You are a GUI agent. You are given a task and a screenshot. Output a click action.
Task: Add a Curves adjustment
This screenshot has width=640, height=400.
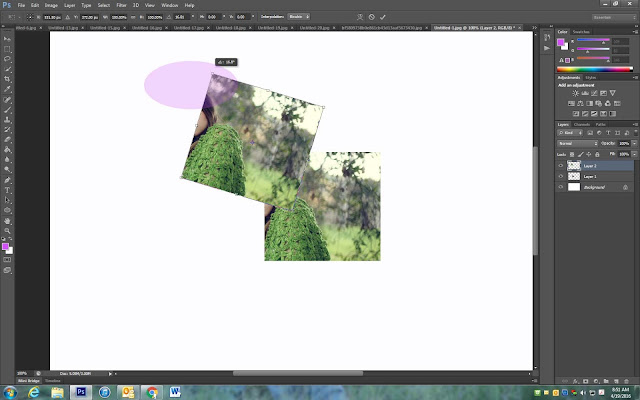594,93
